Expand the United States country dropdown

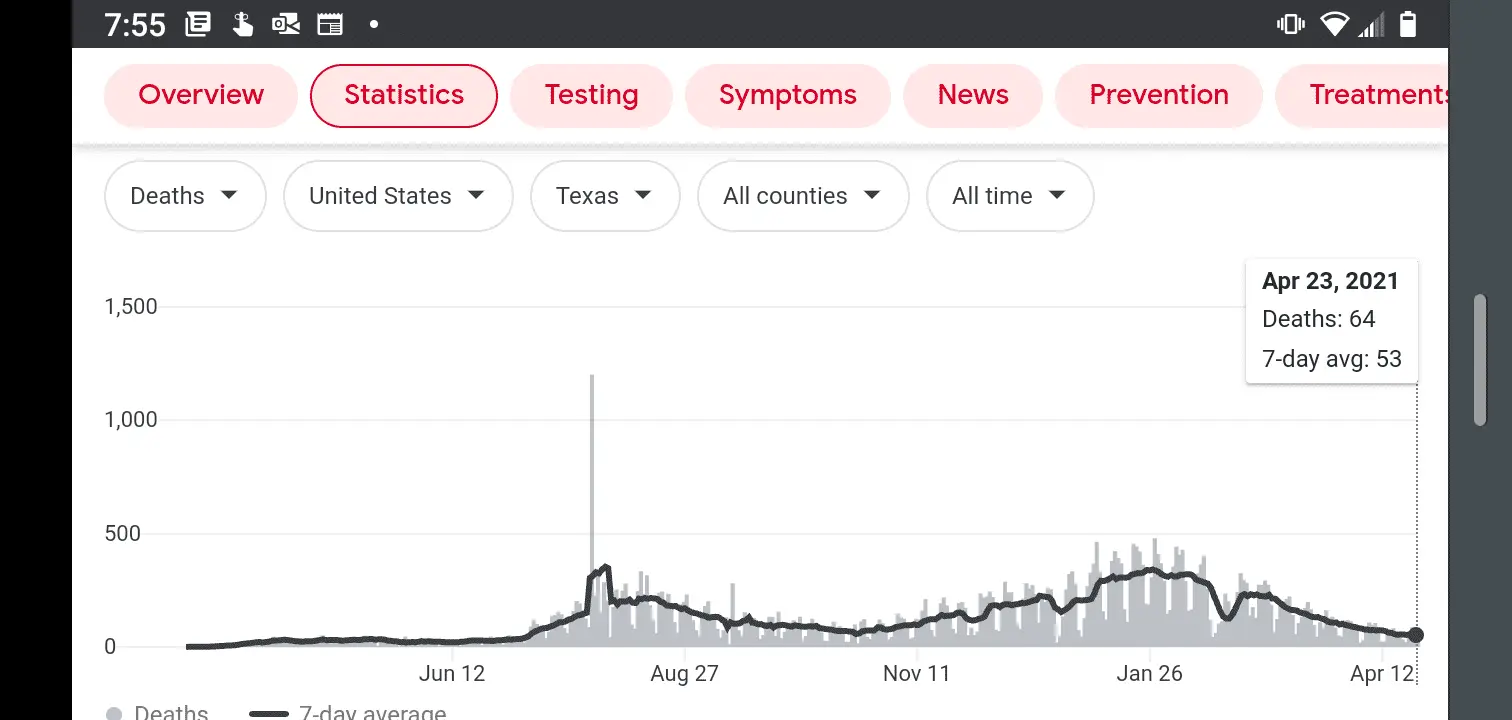(x=398, y=196)
